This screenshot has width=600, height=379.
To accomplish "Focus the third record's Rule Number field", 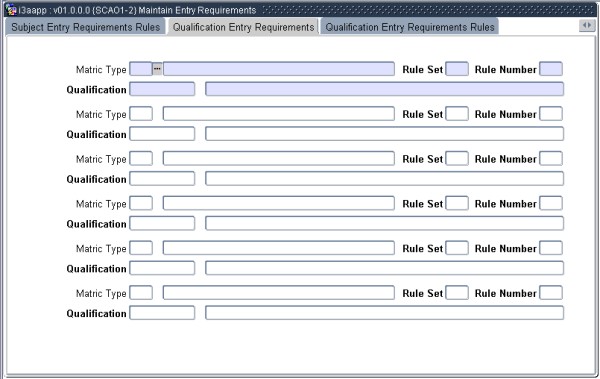I will [551, 159].
